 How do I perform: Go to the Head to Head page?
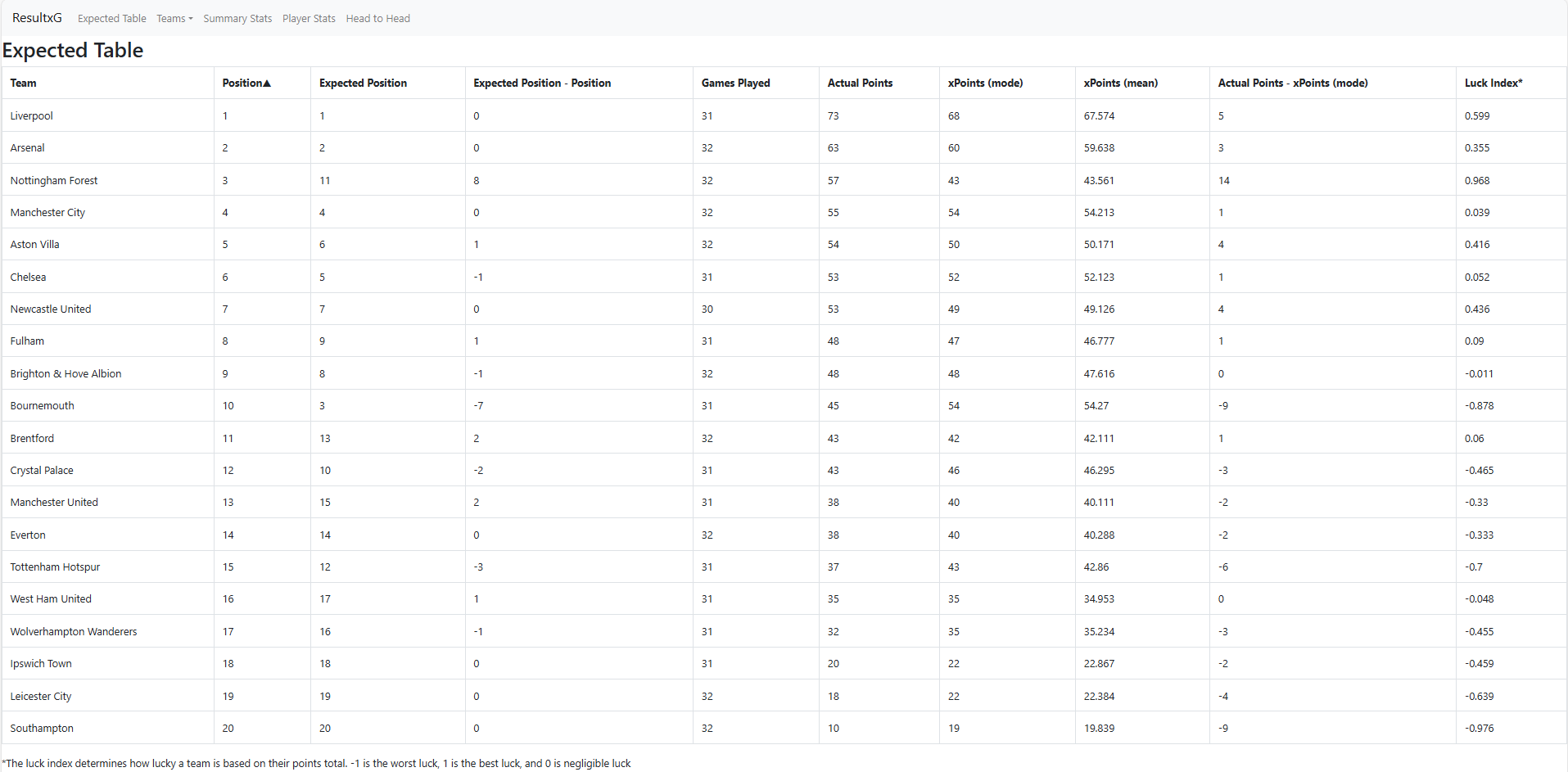[377, 18]
